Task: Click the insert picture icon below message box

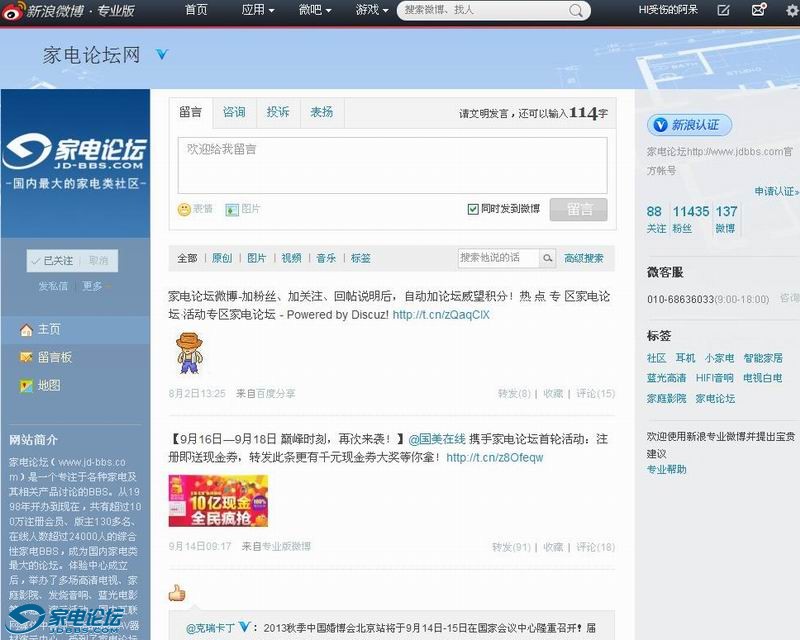Action: click(x=232, y=209)
